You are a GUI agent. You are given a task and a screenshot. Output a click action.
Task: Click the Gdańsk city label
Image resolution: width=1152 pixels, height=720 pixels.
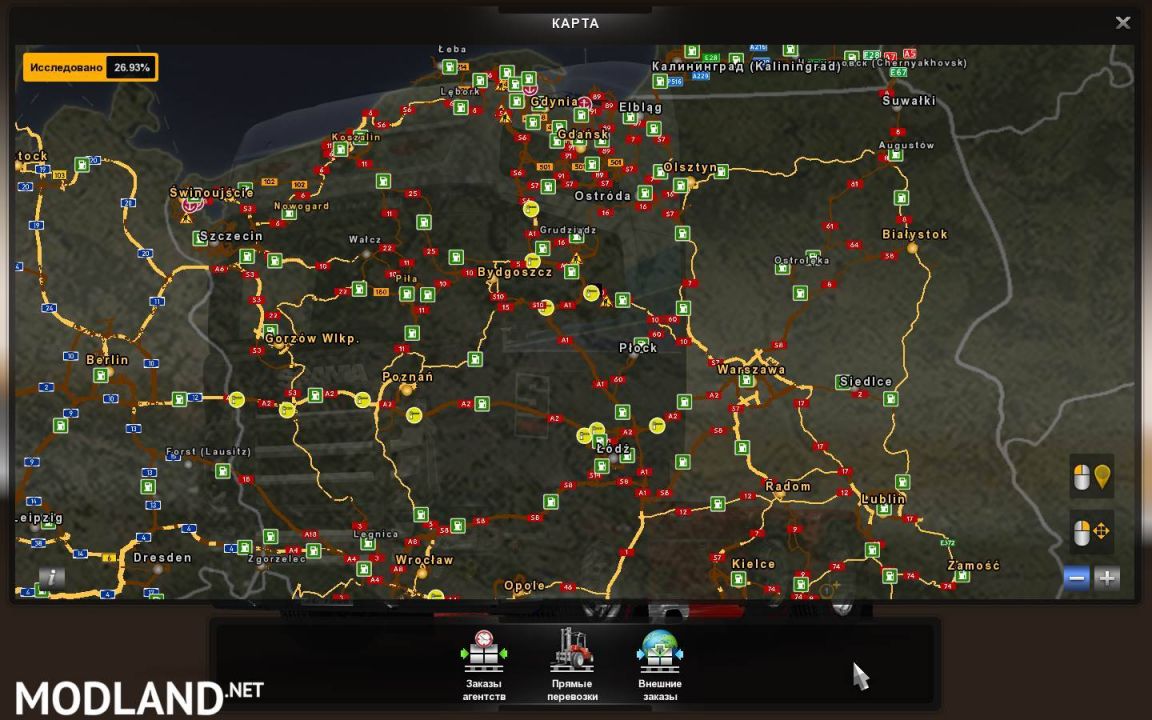tap(583, 134)
